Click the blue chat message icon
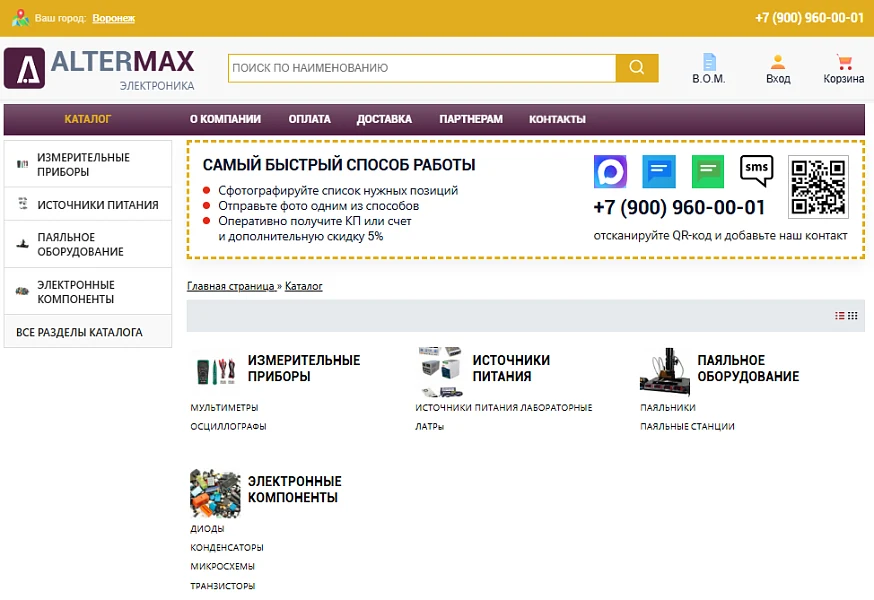Viewport: 874px width, 600px height. pos(659,172)
